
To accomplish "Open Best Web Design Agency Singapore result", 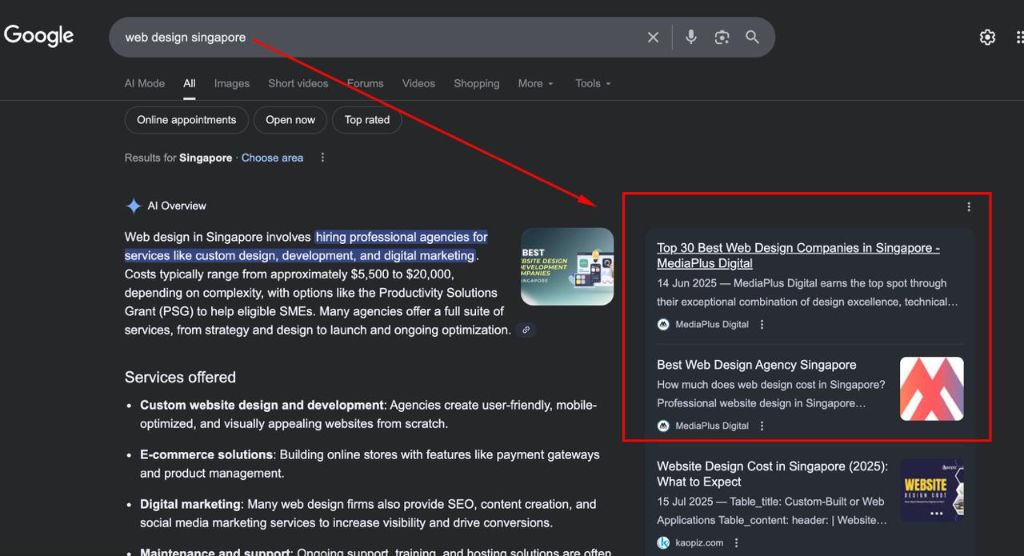I will click(x=756, y=365).
